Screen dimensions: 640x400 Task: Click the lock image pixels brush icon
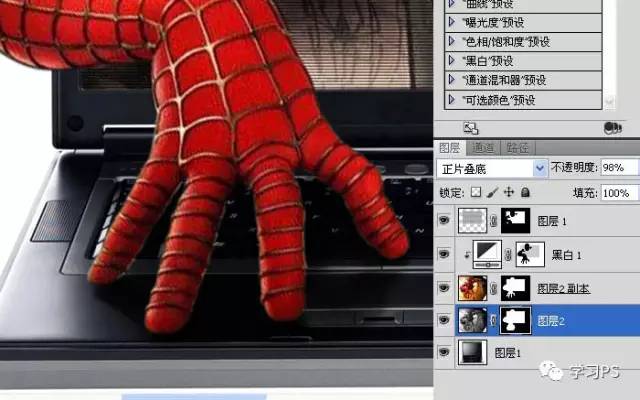pos(492,192)
